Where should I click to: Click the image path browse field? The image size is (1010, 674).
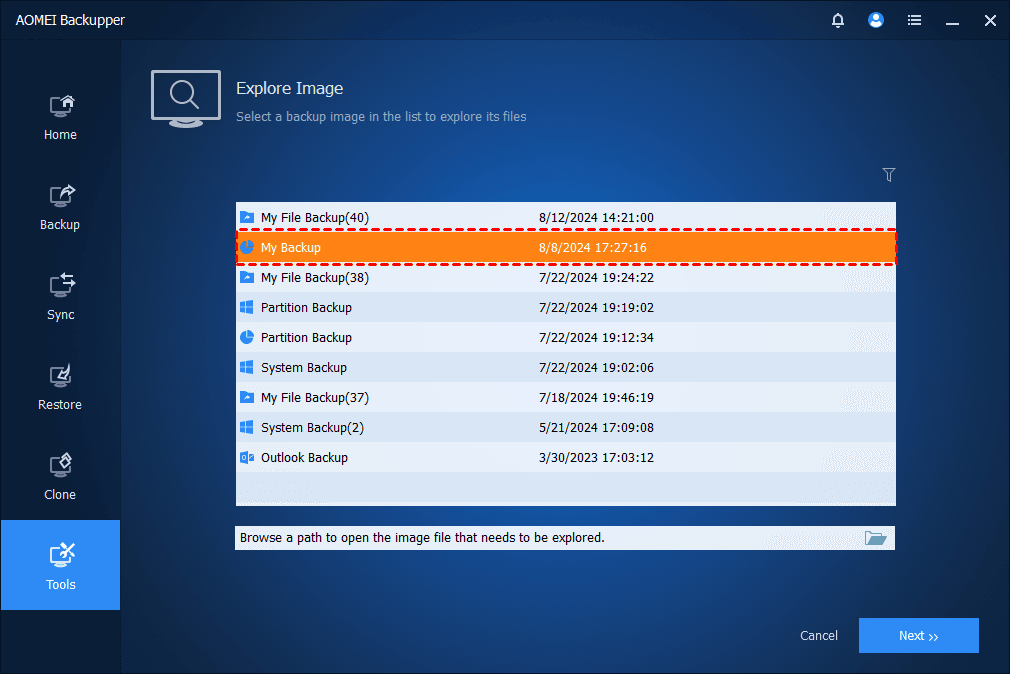565,538
